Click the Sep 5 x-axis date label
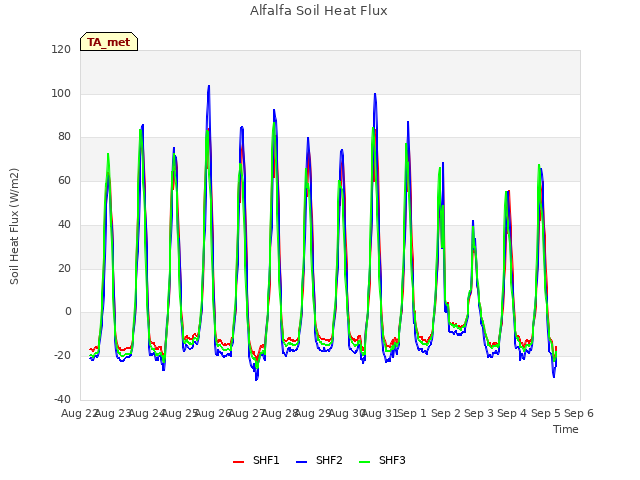The height and width of the screenshot is (480, 640). pyautogui.click(x=545, y=413)
